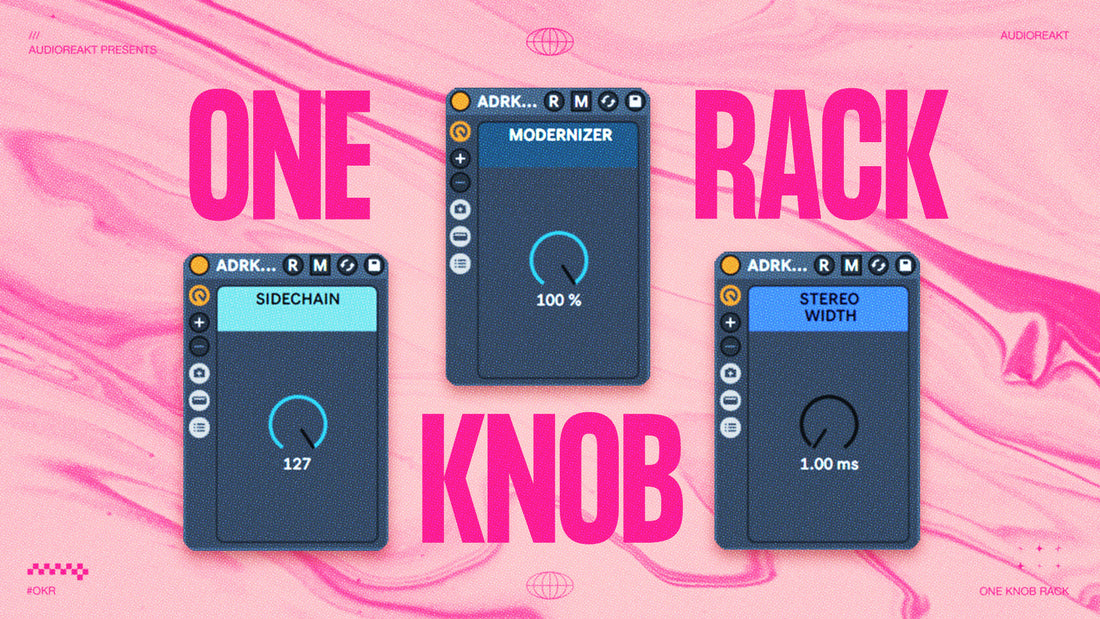Enable macro map mode M on Stereo Width rack
The height and width of the screenshot is (619, 1100).
coord(851,265)
